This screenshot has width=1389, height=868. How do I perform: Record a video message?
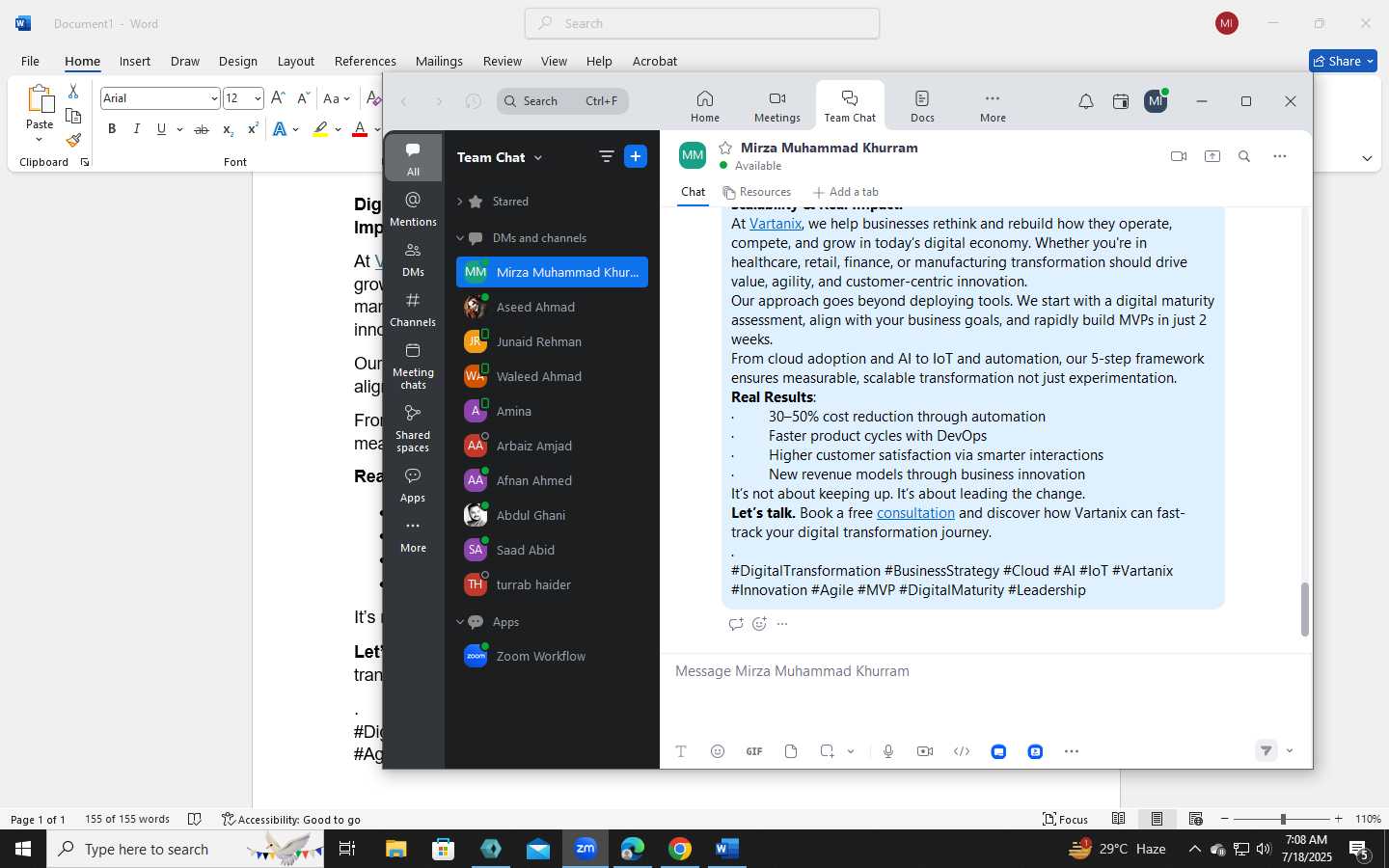point(925,751)
